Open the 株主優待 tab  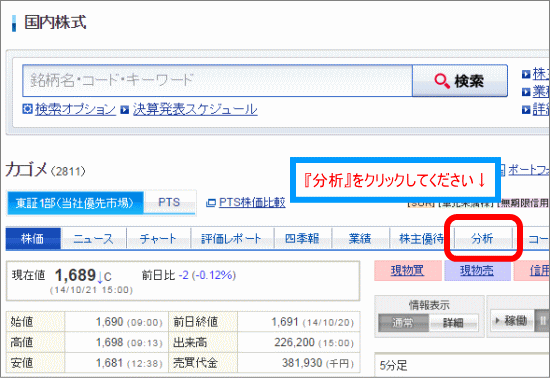click(x=421, y=238)
